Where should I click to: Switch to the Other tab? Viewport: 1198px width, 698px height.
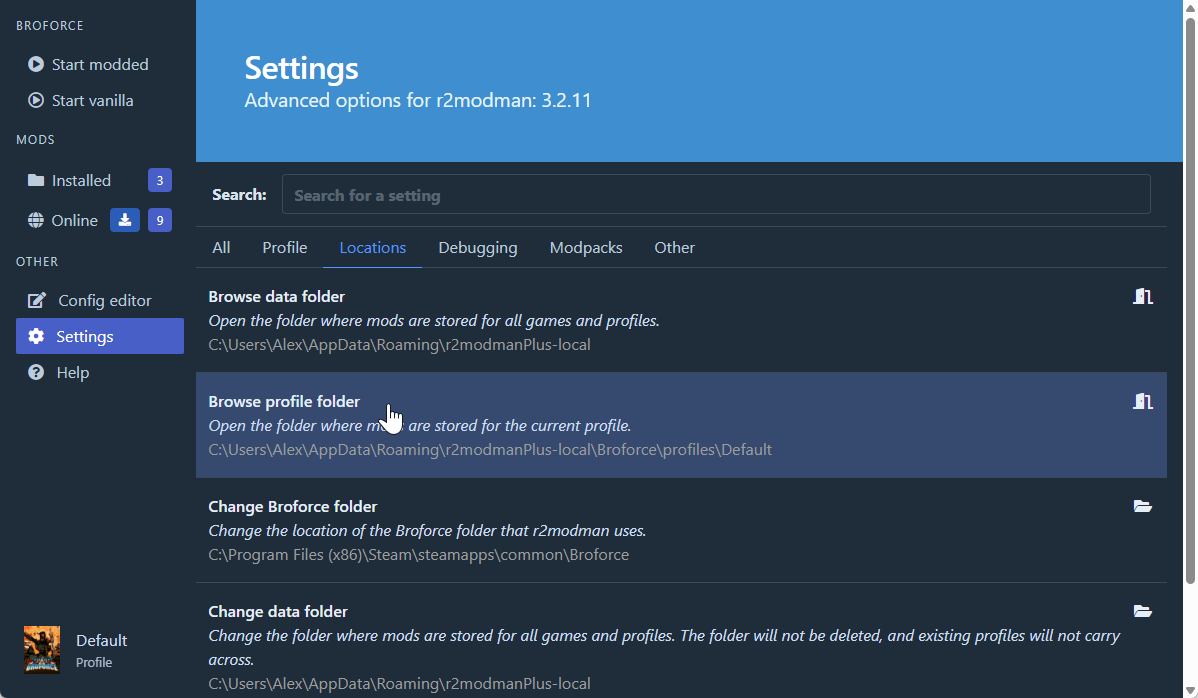[674, 247]
